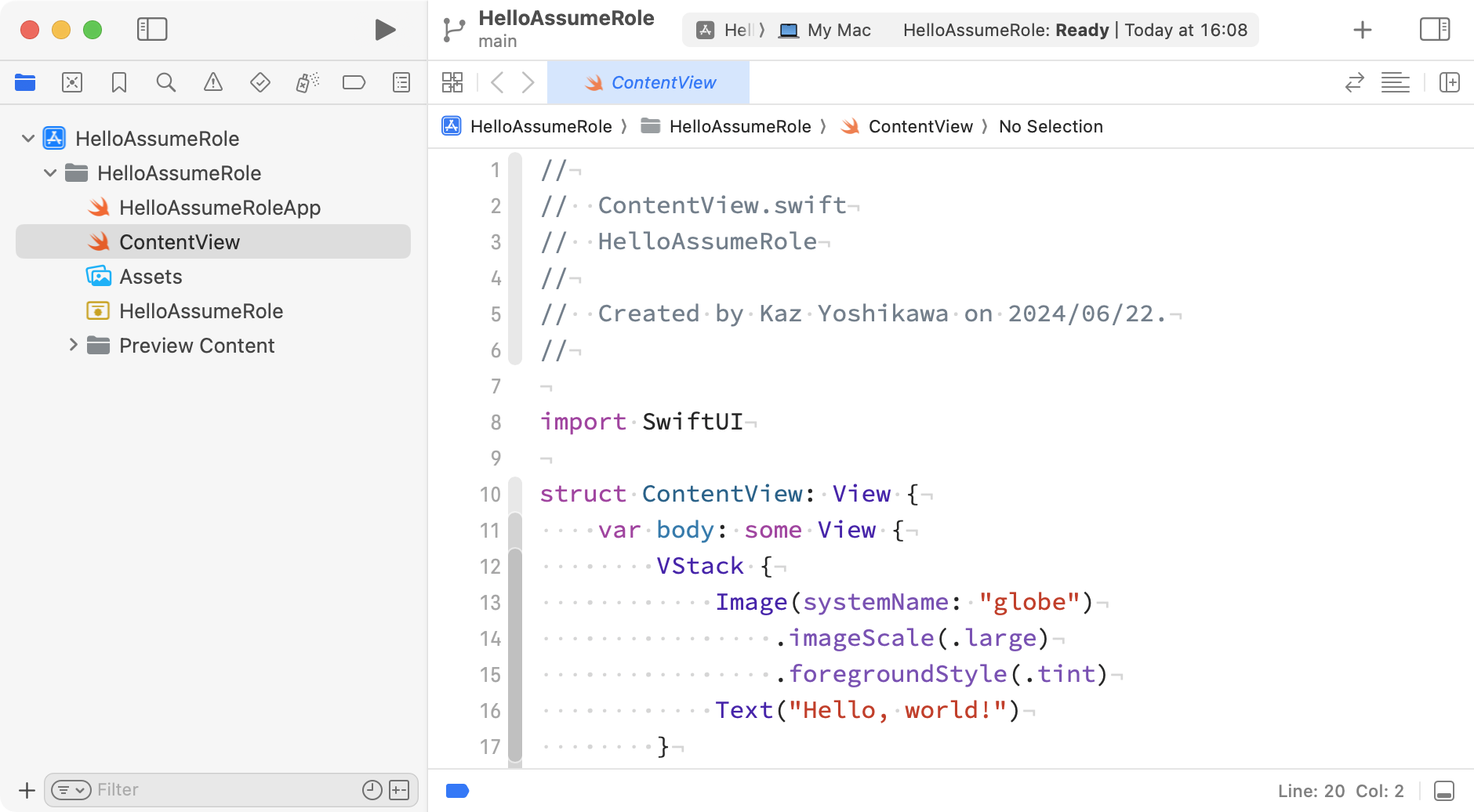Open the Bookmark navigator
This screenshot has width=1474, height=812.
(119, 82)
